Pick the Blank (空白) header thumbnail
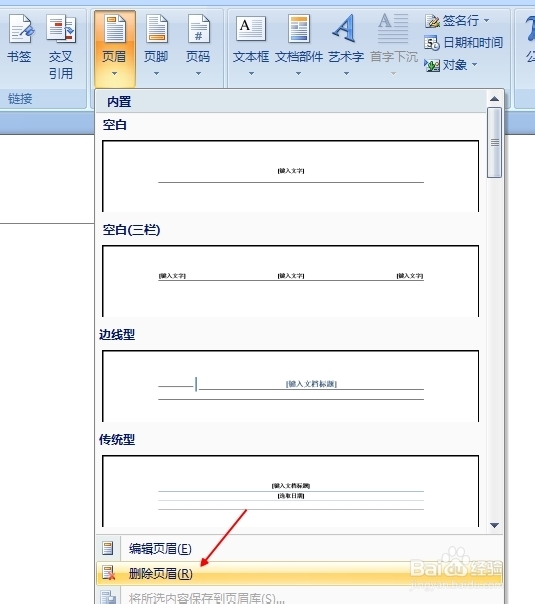 click(291, 176)
